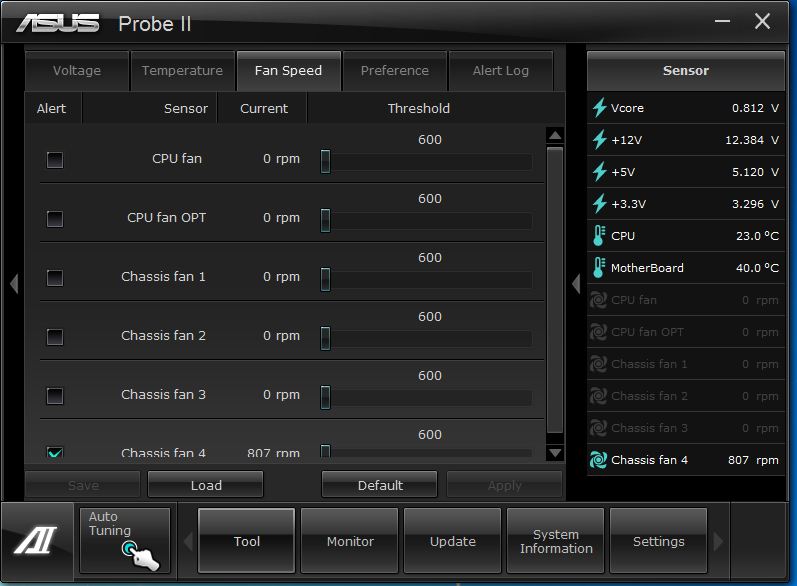Click the CPU fan OPT fan icon in Sensor panel
Viewport: 797px width, 586px height.
coord(598,332)
